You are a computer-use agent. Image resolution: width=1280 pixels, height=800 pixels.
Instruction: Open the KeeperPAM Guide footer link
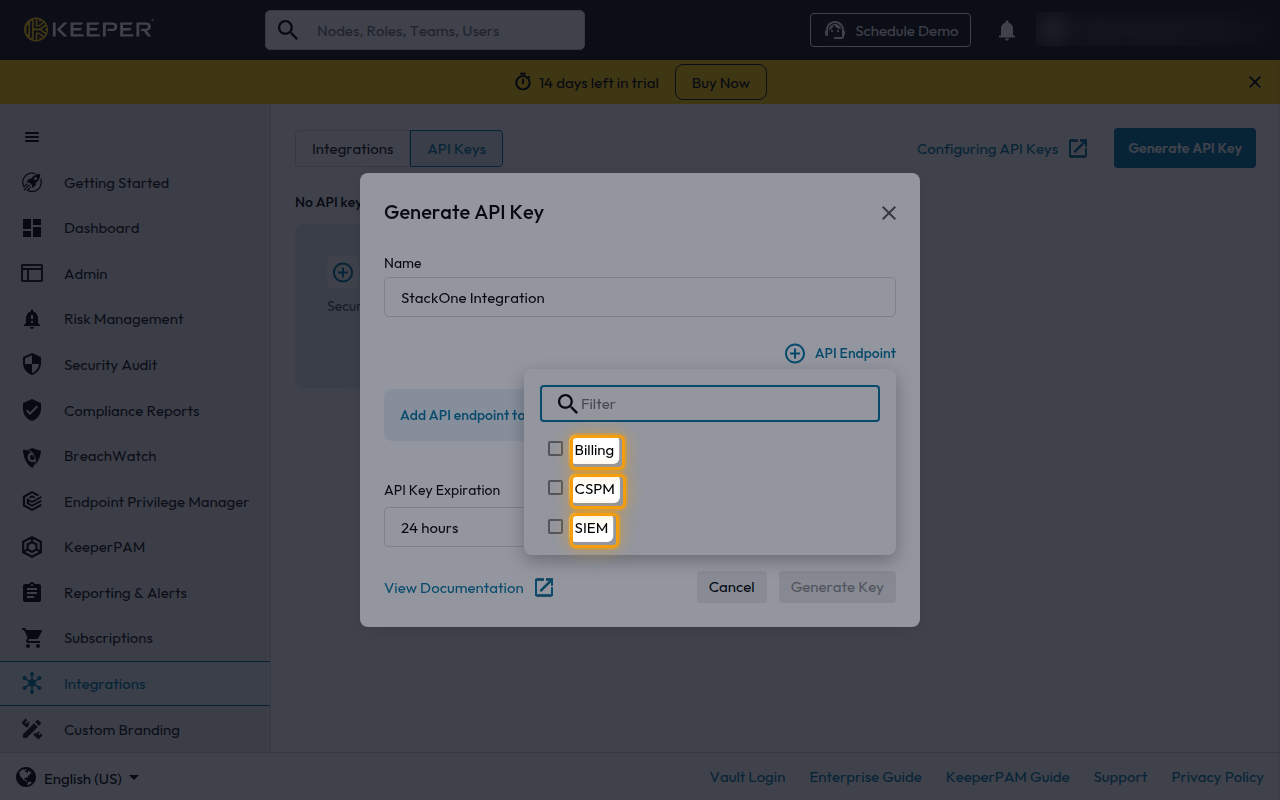tap(1008, 777)
